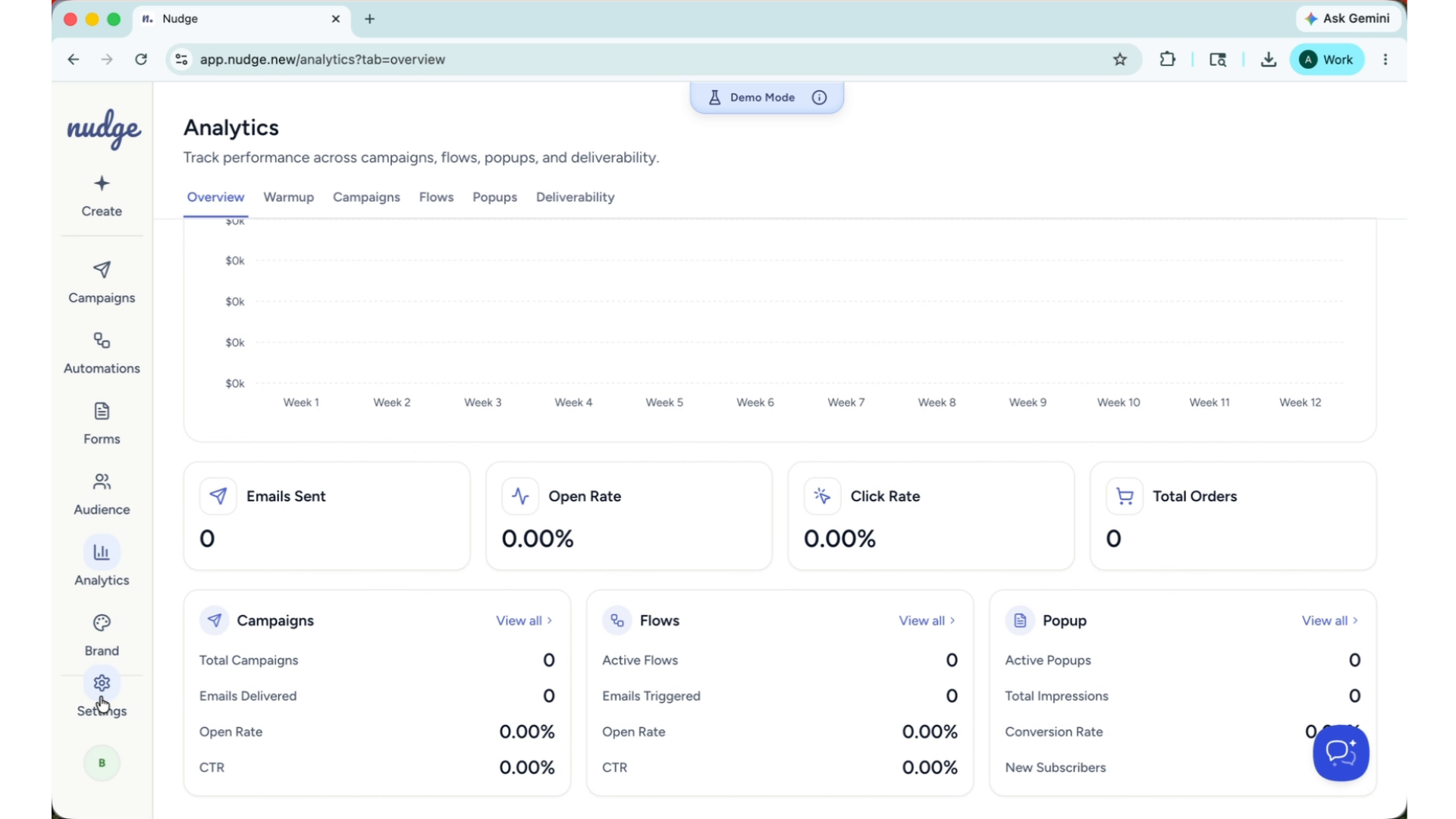View all Campaigns link
1456x819 pixels.
click(x=524, y=620)
